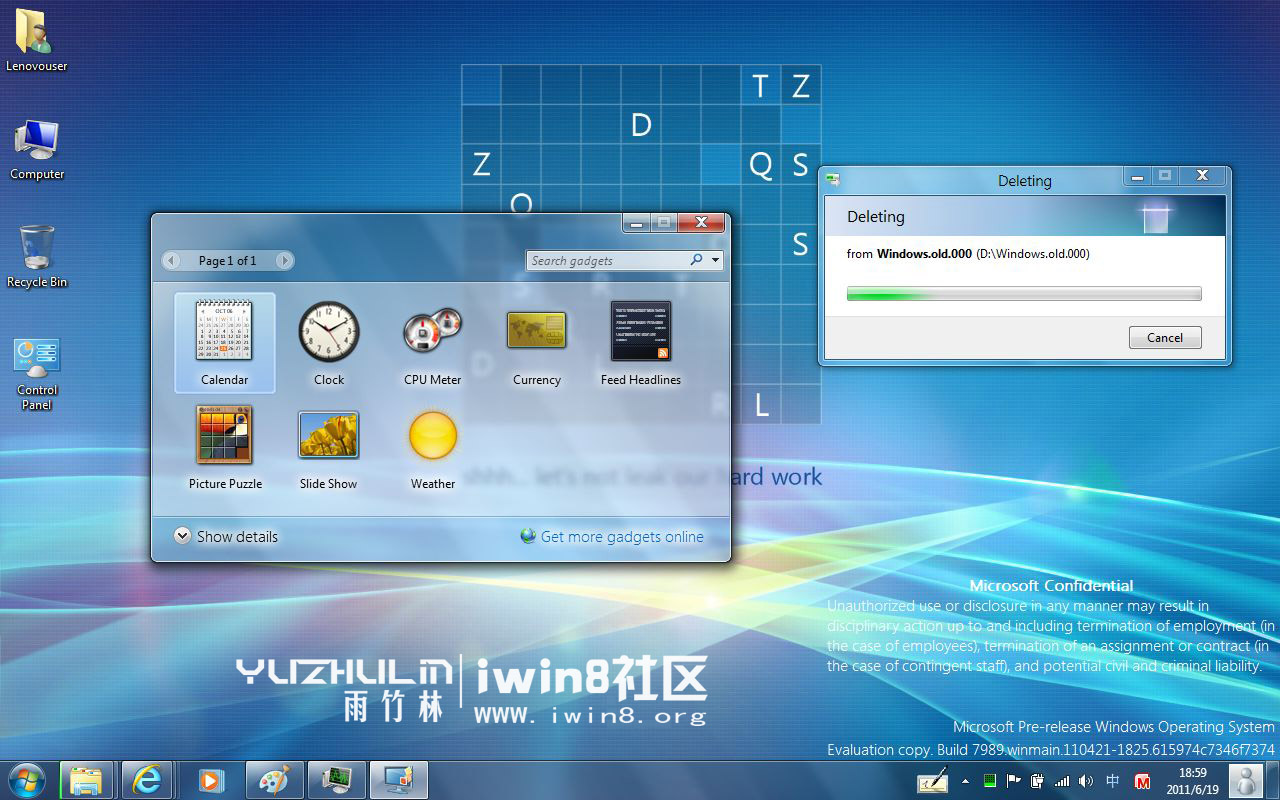The image size is (1280, 800).
Task: Click the deleting progress bar
Action: (1024, 293)
